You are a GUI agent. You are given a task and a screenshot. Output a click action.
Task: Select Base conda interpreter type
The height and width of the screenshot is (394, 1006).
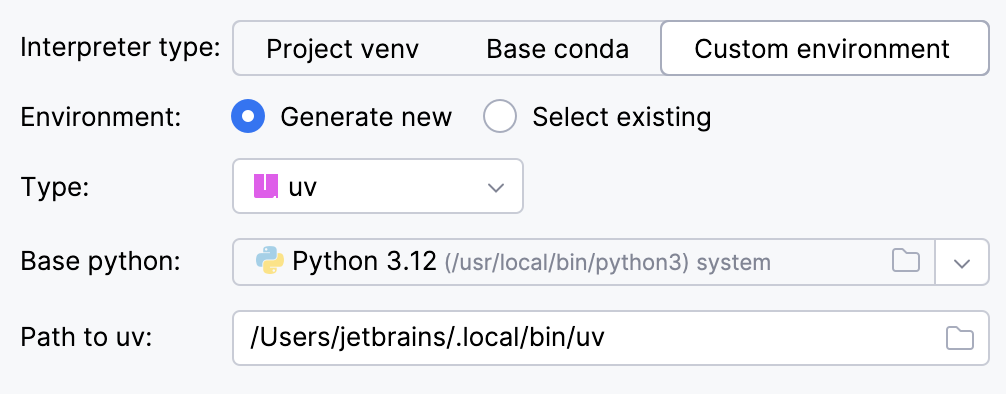(557, 49)
